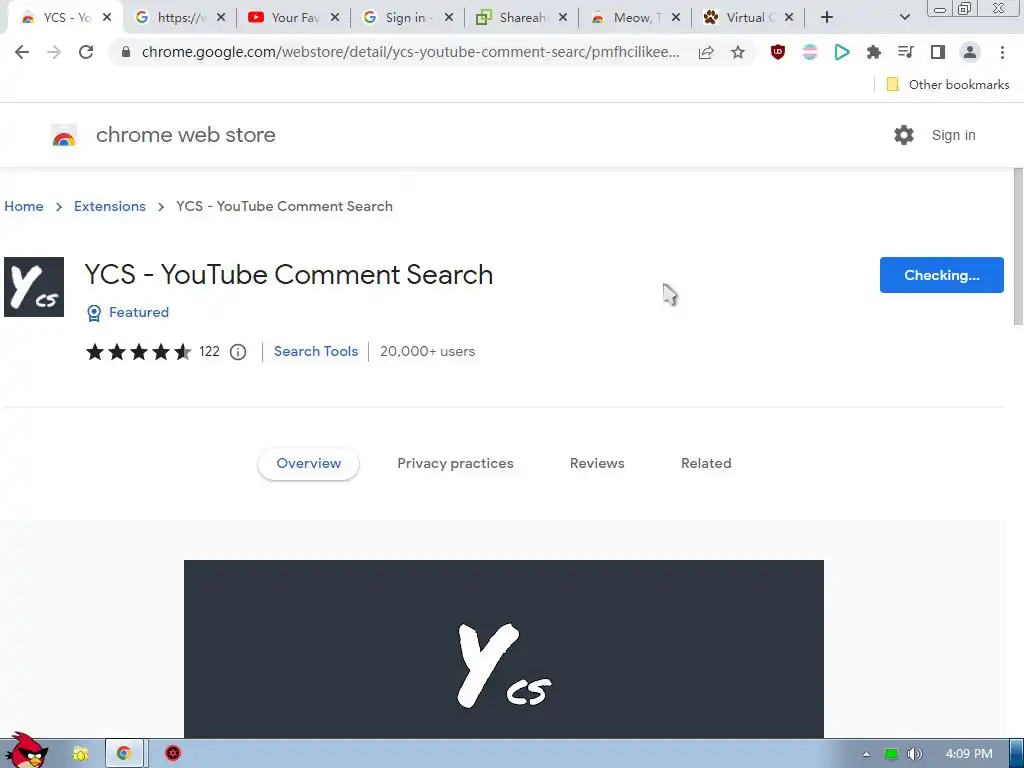The image size is (1024, 768).
Task: Go back with the browser back arrow
Action: [x=22, y=52]
